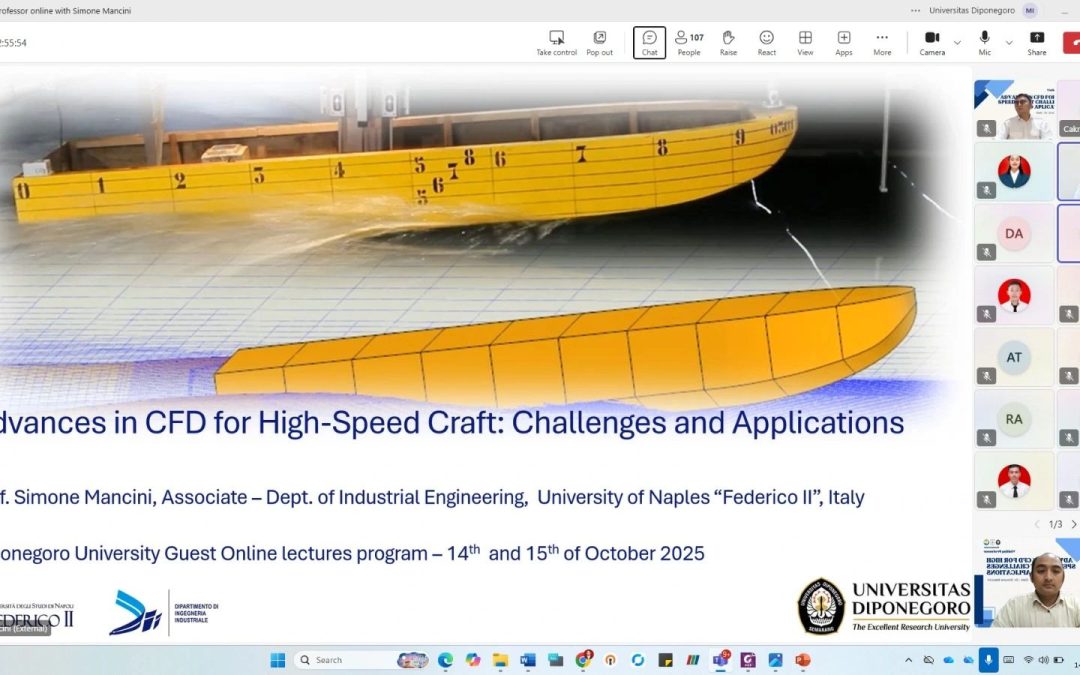Click the Share screen icon

point(1037,42)
